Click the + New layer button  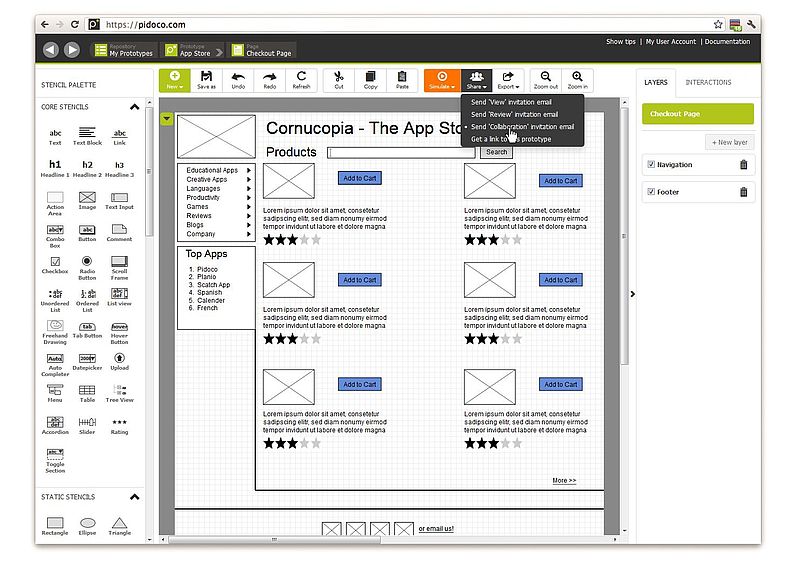729,142
